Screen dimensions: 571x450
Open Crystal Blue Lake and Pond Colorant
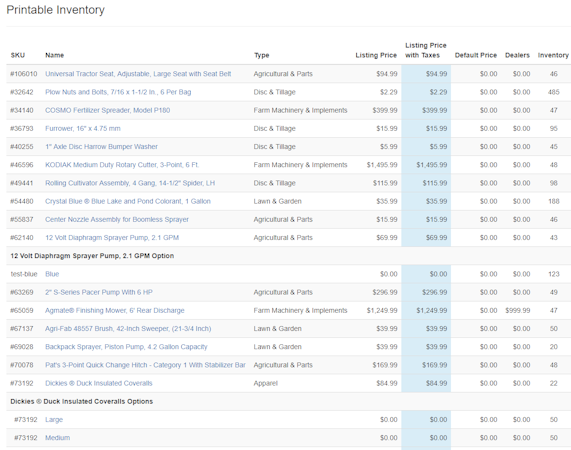coord(128,201)
